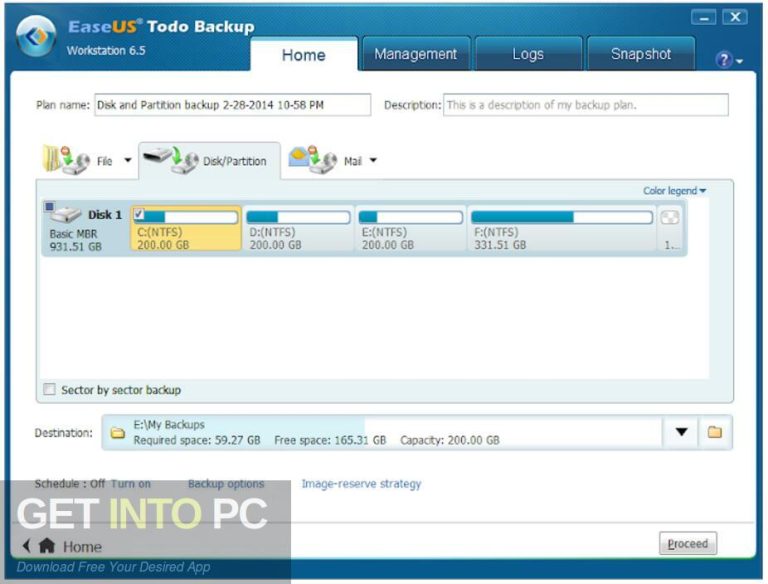
Task: Uncheck the C:(NTFS) partition checkbox
Action: (x=139, y=214)
